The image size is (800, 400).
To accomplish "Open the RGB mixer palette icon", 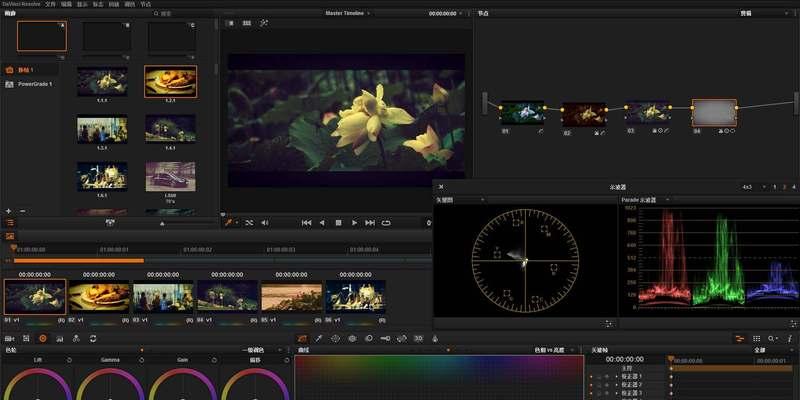I will point(76,338).
